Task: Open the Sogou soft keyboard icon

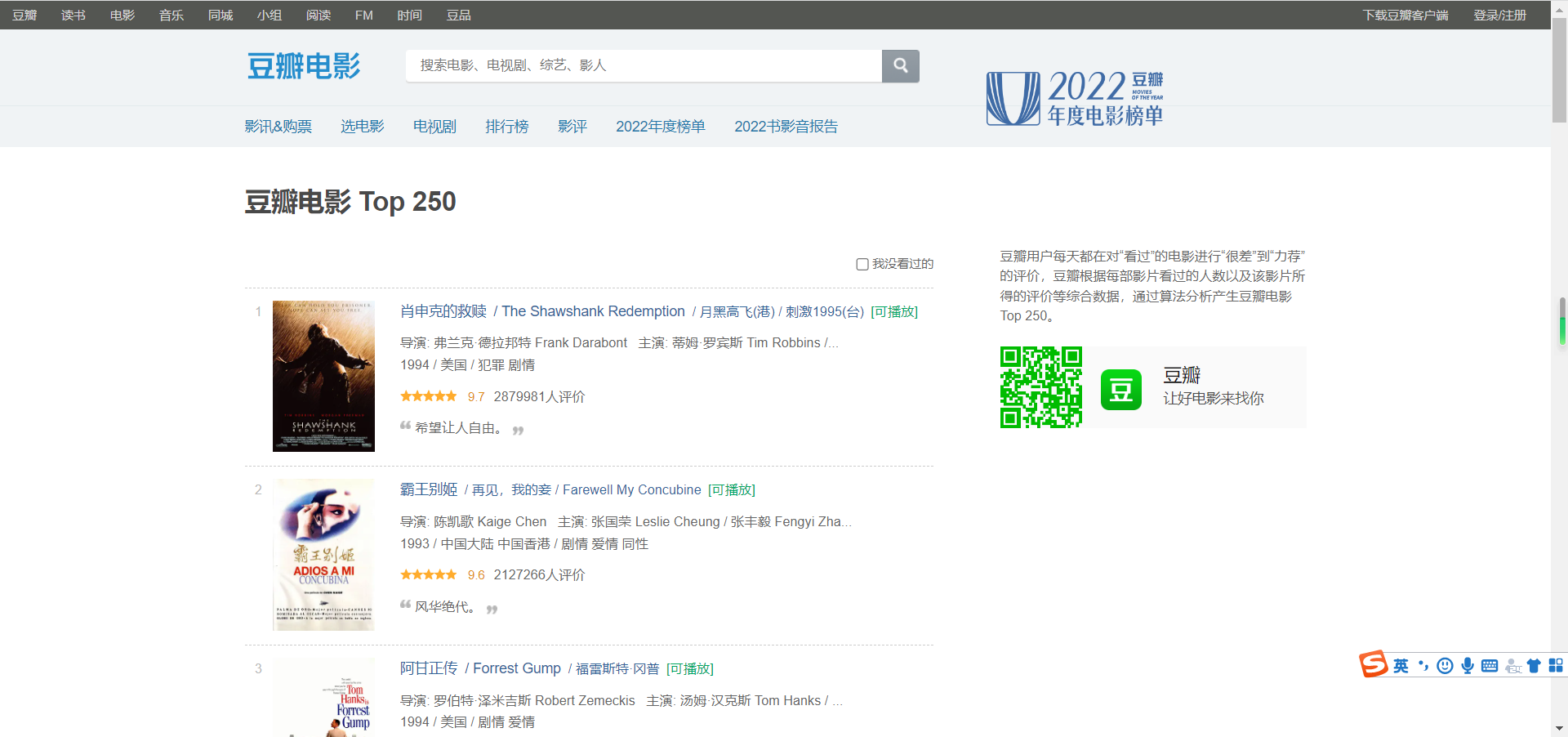Action: click(x=1490, y=666)
